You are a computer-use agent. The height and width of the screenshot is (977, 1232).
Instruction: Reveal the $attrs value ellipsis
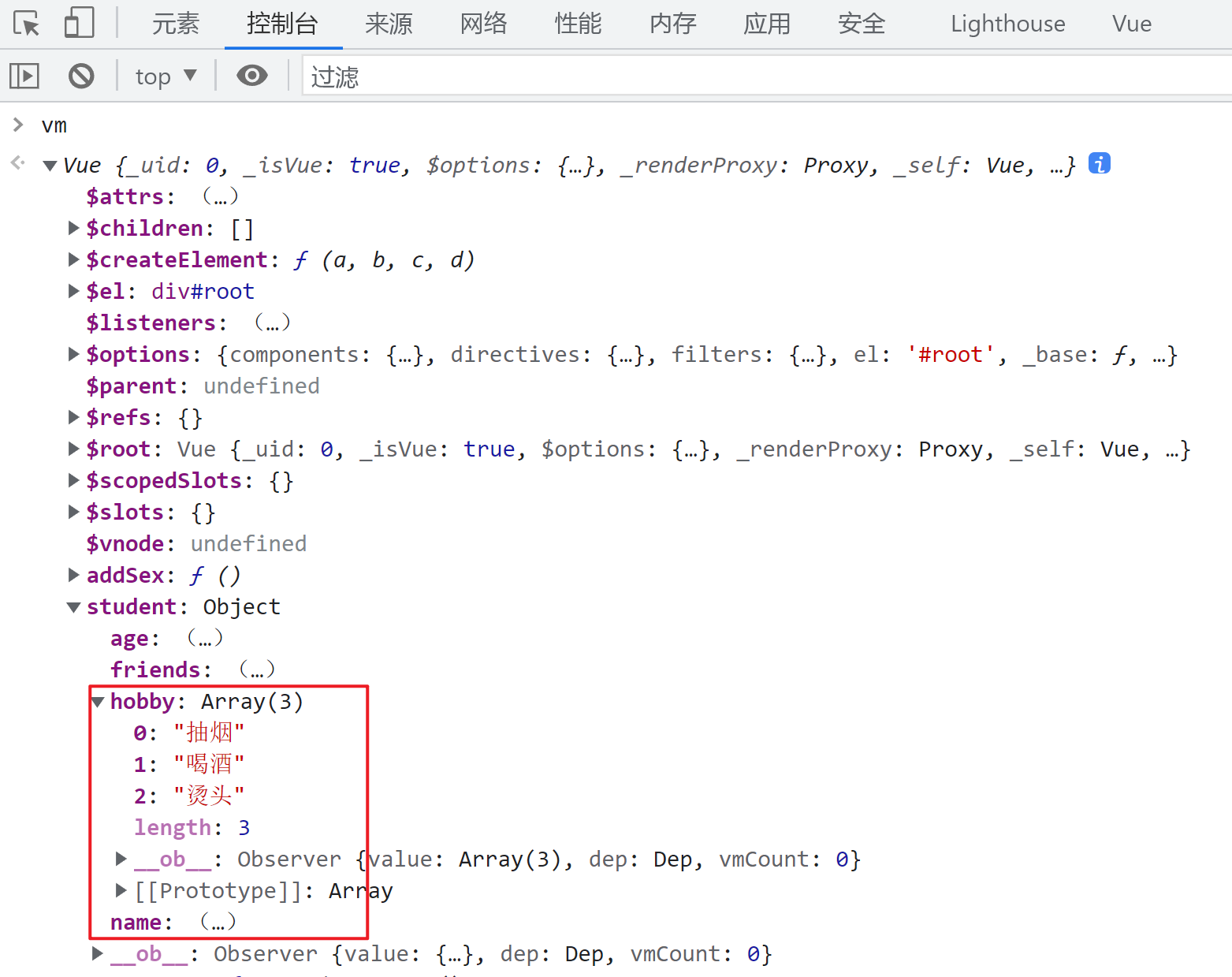pos(220,196)
